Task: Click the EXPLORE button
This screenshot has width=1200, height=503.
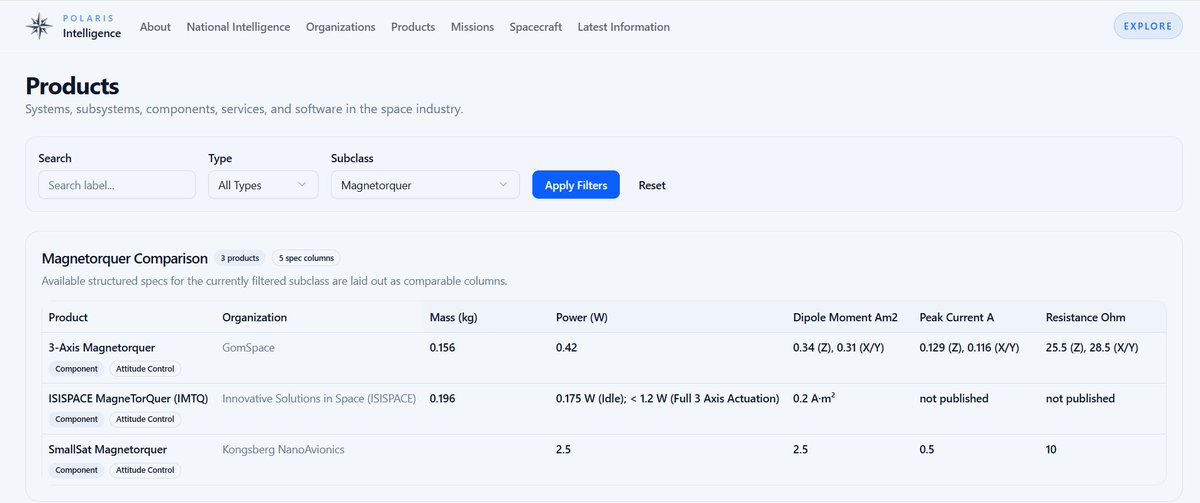Action: point(1147,26)
